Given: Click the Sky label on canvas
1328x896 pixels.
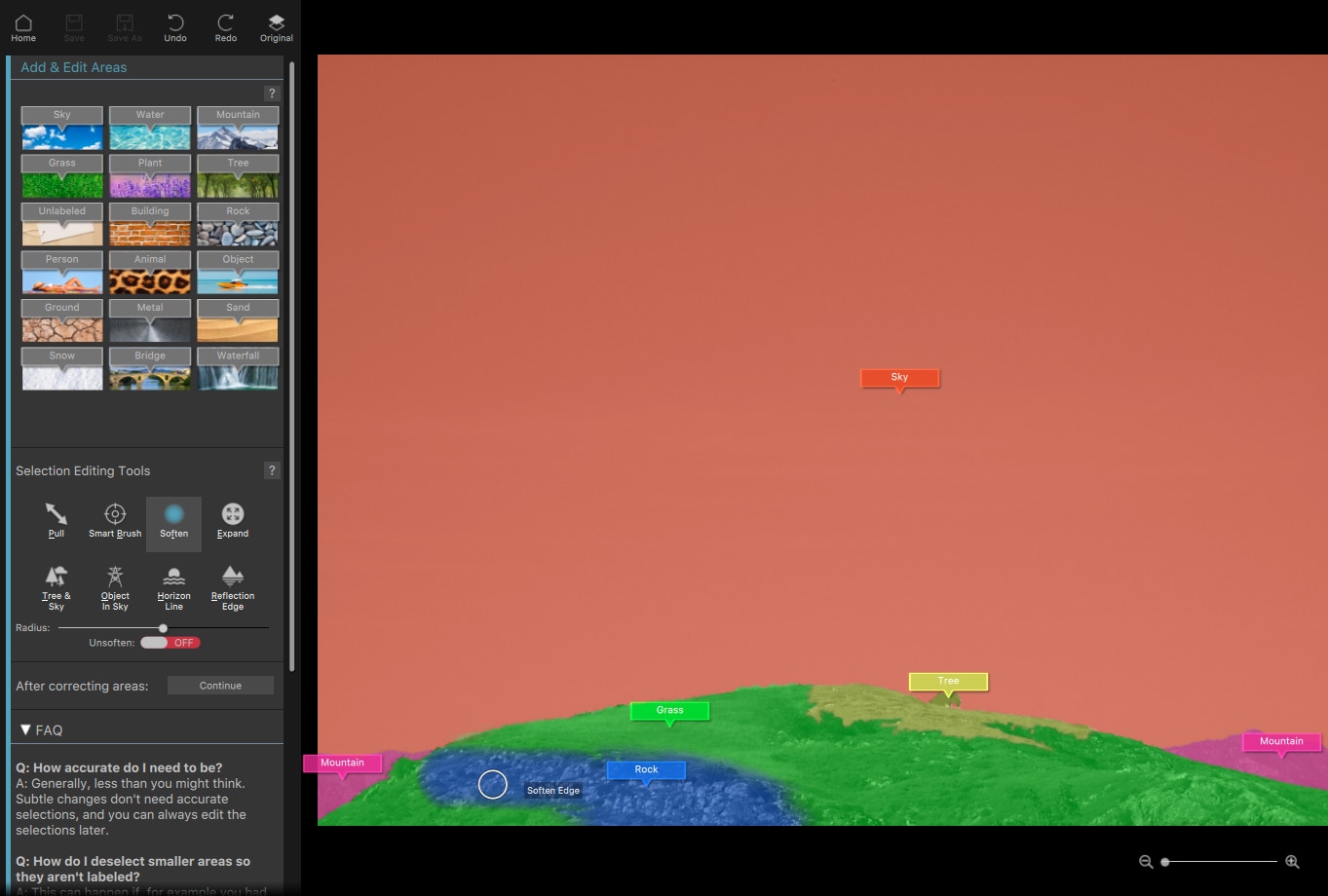Looking at the screenshot, I should [x=899, y=378].
